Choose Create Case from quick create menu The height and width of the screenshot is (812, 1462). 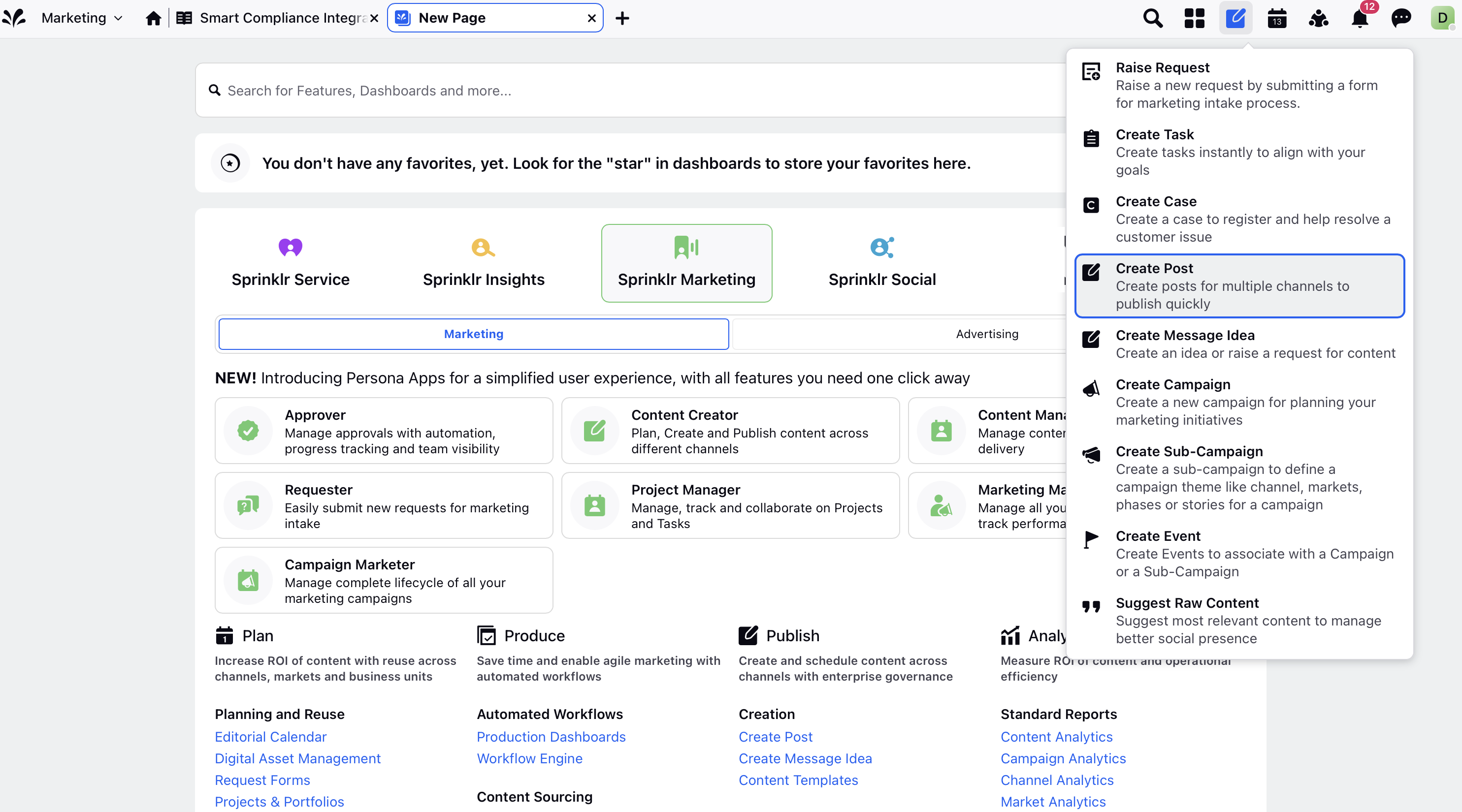pyautogui.click(x=1239, y=219)
